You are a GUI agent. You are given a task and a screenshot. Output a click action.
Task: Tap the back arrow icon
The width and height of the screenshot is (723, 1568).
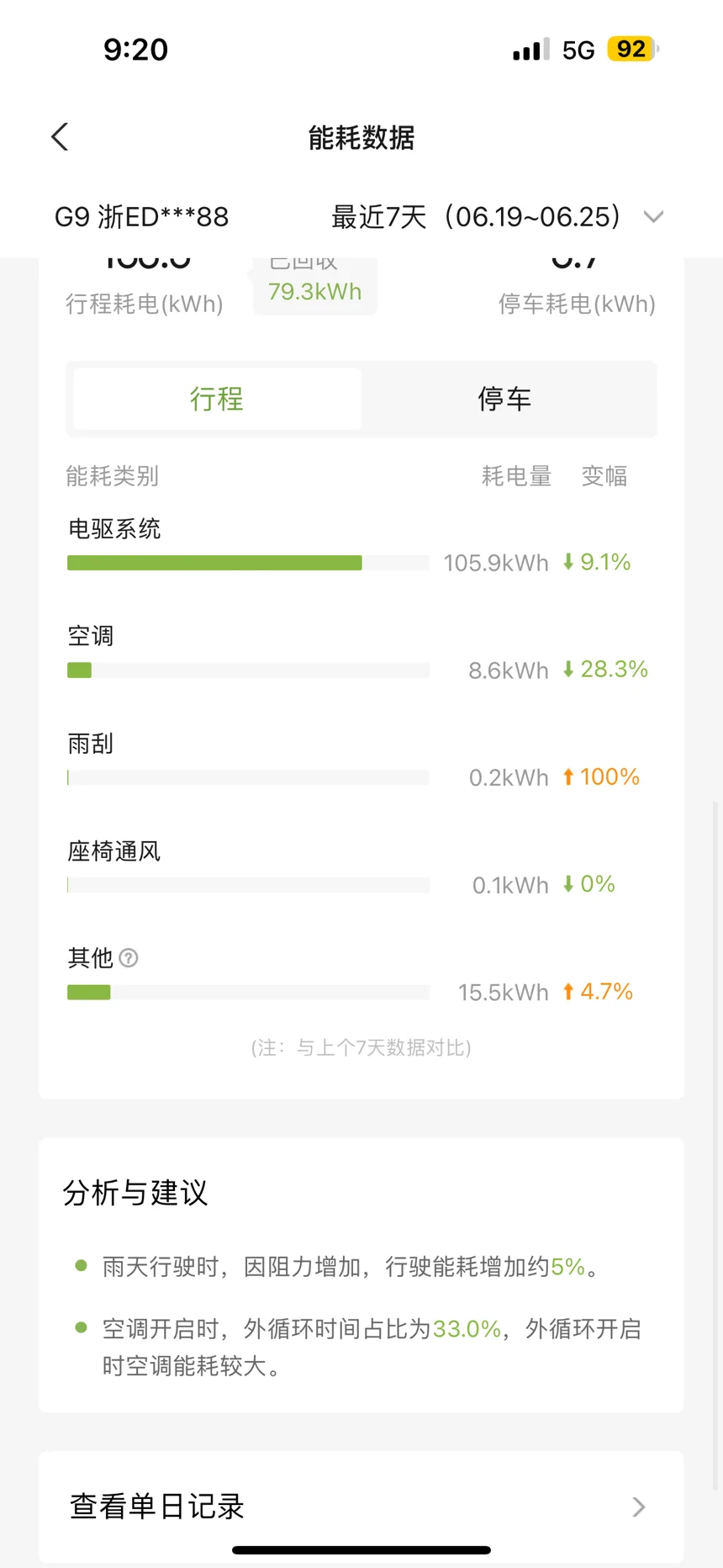click(x=60, y=137)
